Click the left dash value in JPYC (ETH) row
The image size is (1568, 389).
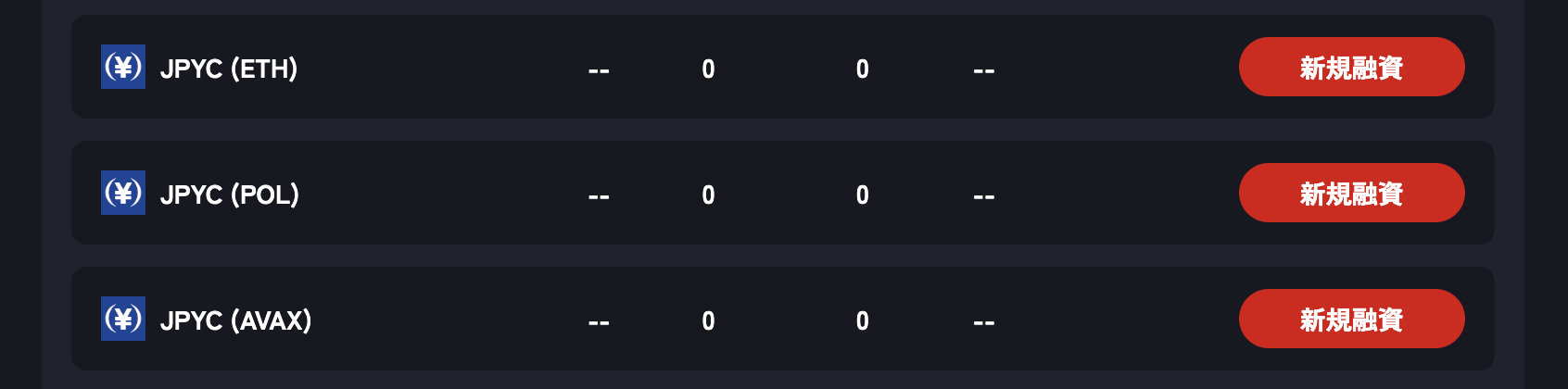tap(599, 70)
